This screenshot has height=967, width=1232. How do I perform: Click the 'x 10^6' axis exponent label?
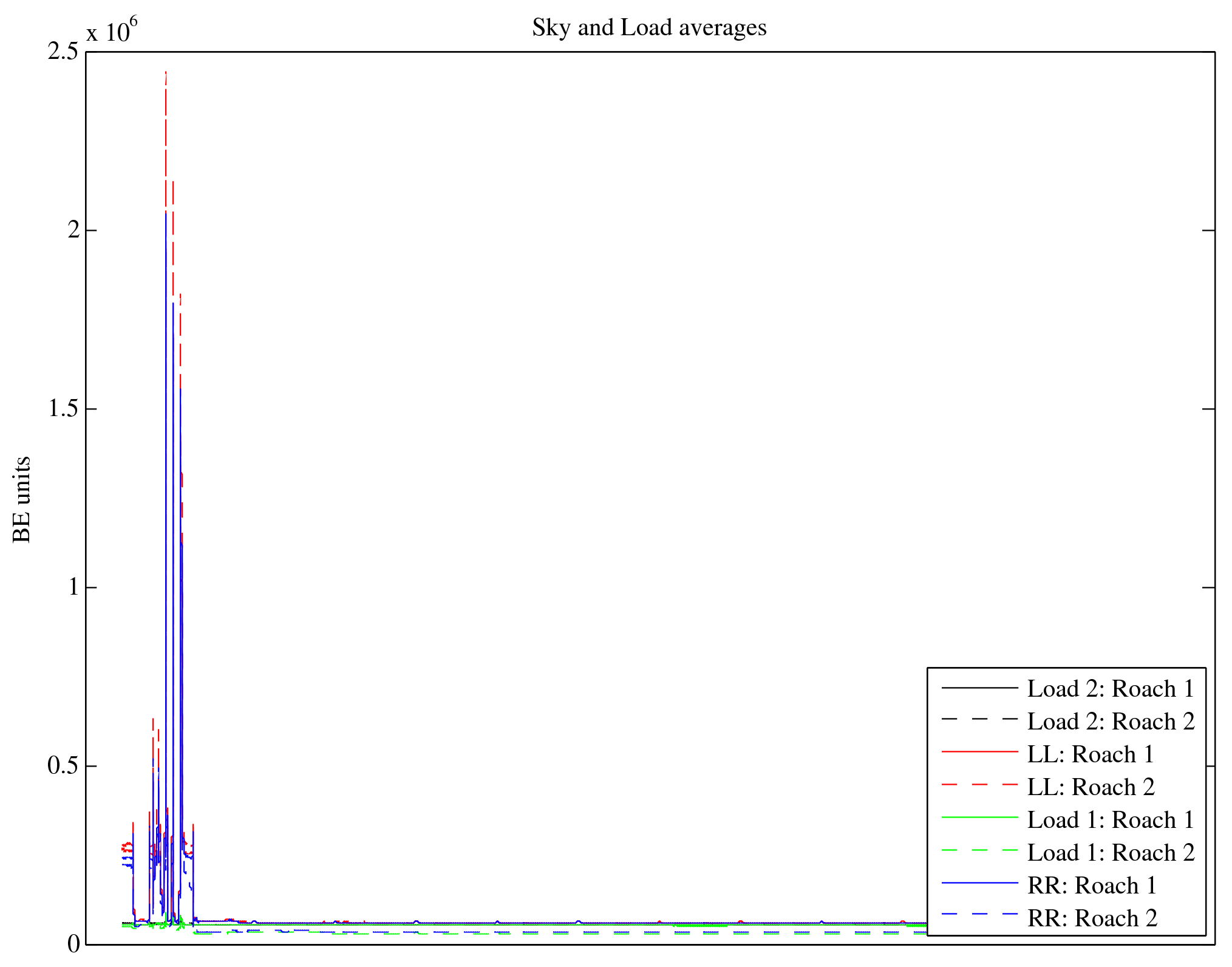coord(112,30)
